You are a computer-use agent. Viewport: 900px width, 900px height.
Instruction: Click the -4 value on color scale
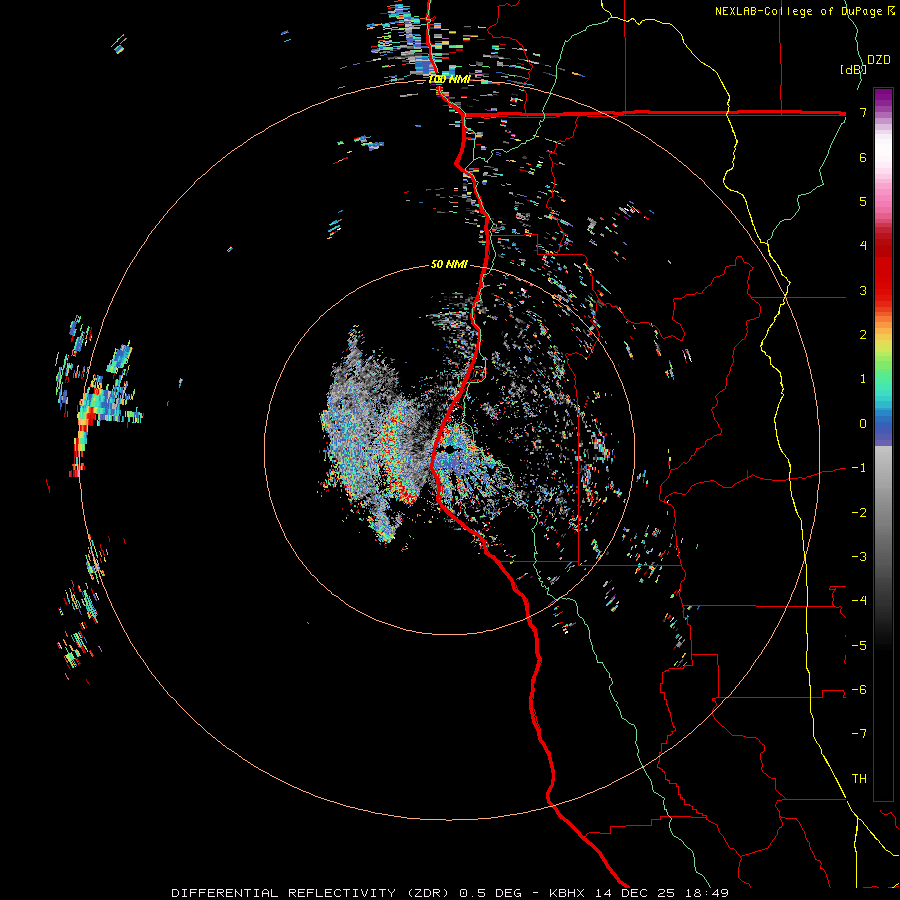[x=859, y=601]
